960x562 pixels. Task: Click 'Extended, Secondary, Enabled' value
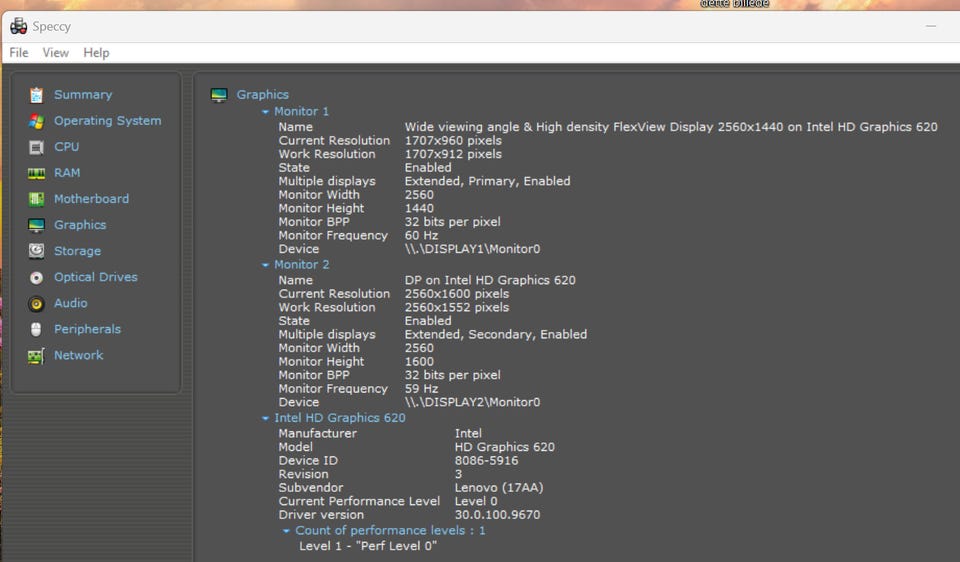(496, 334)
